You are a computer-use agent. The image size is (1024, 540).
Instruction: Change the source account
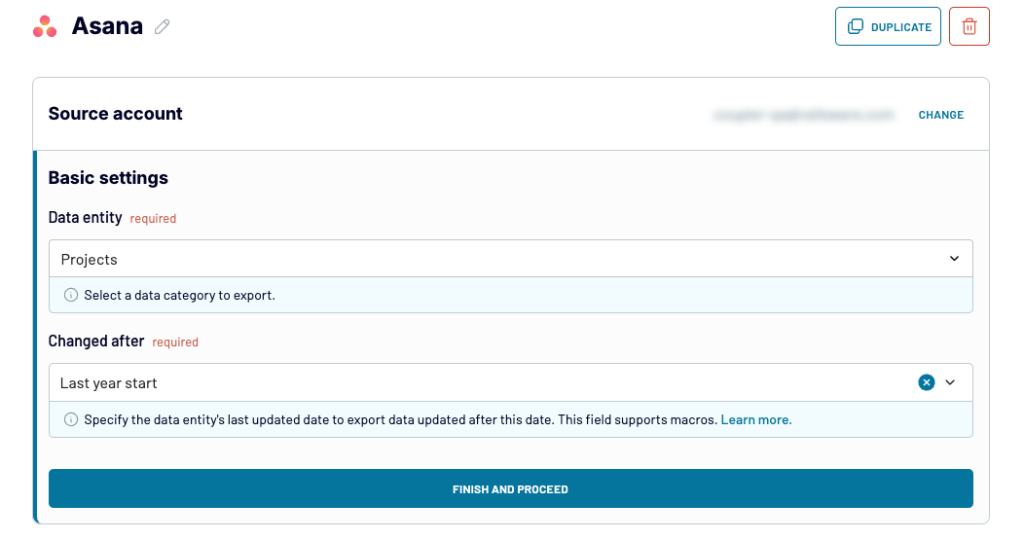[940, 115]
